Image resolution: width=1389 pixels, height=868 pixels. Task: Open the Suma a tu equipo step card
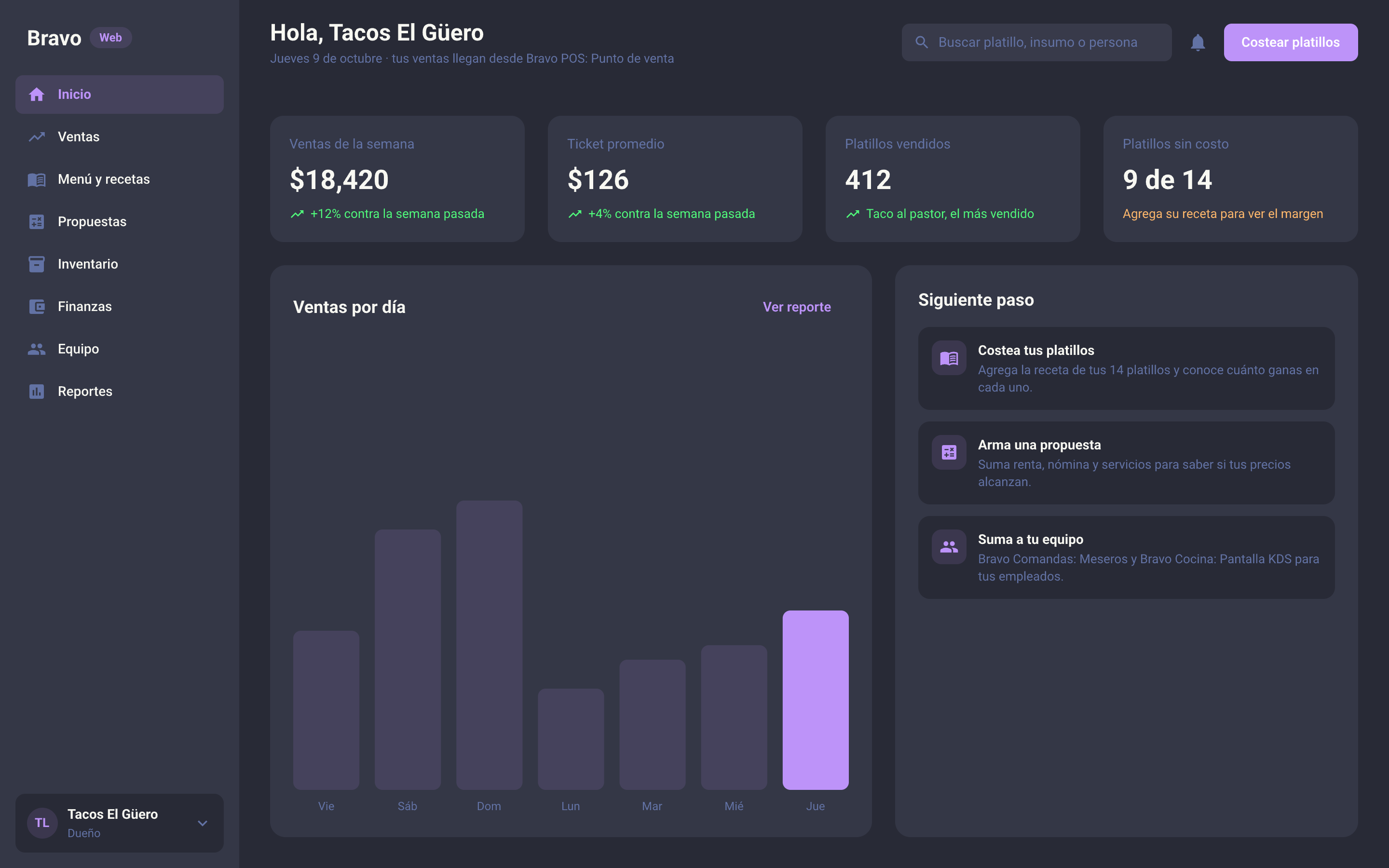[x=1126, y=557]
